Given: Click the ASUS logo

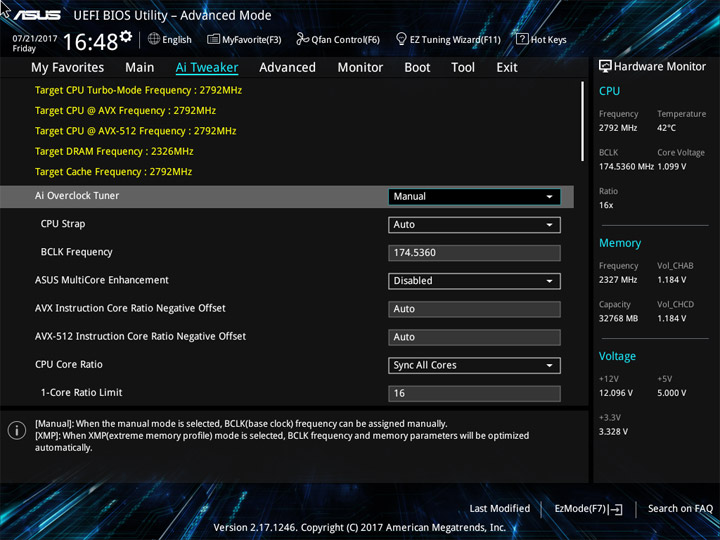Looking at the screenshot, I should [x=37, y=15].
